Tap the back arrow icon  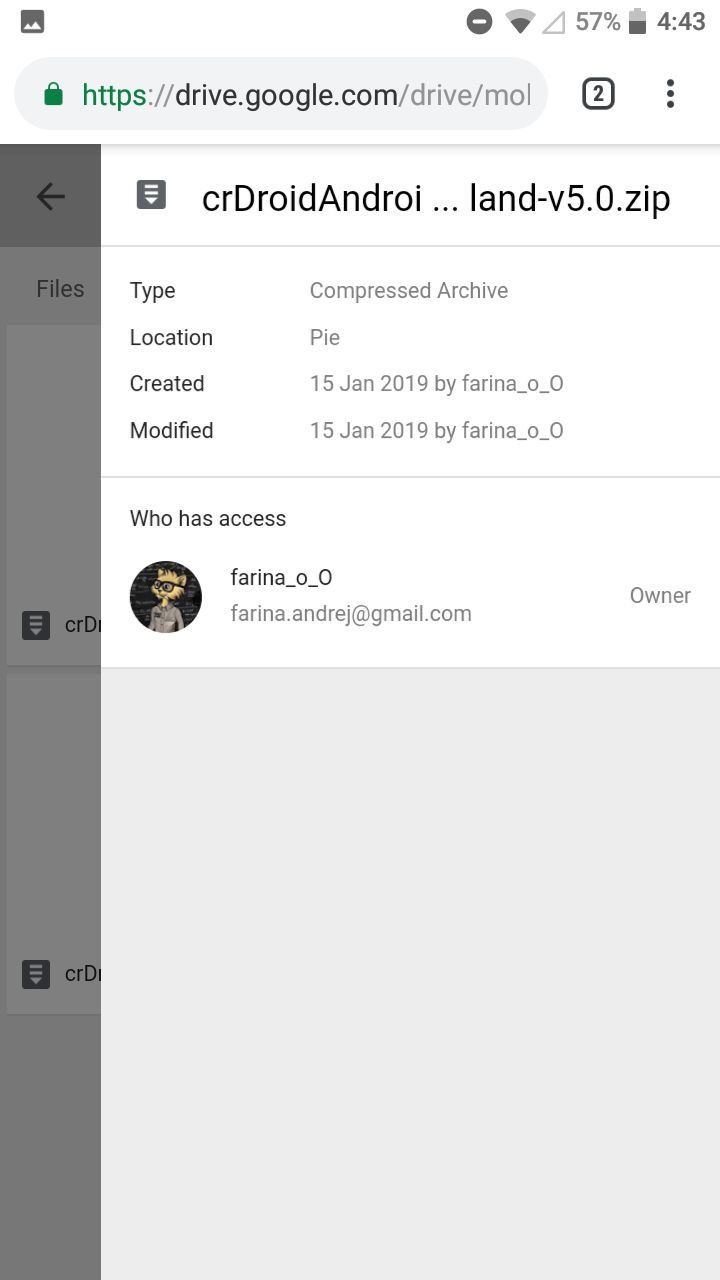[x=50, y=196]
